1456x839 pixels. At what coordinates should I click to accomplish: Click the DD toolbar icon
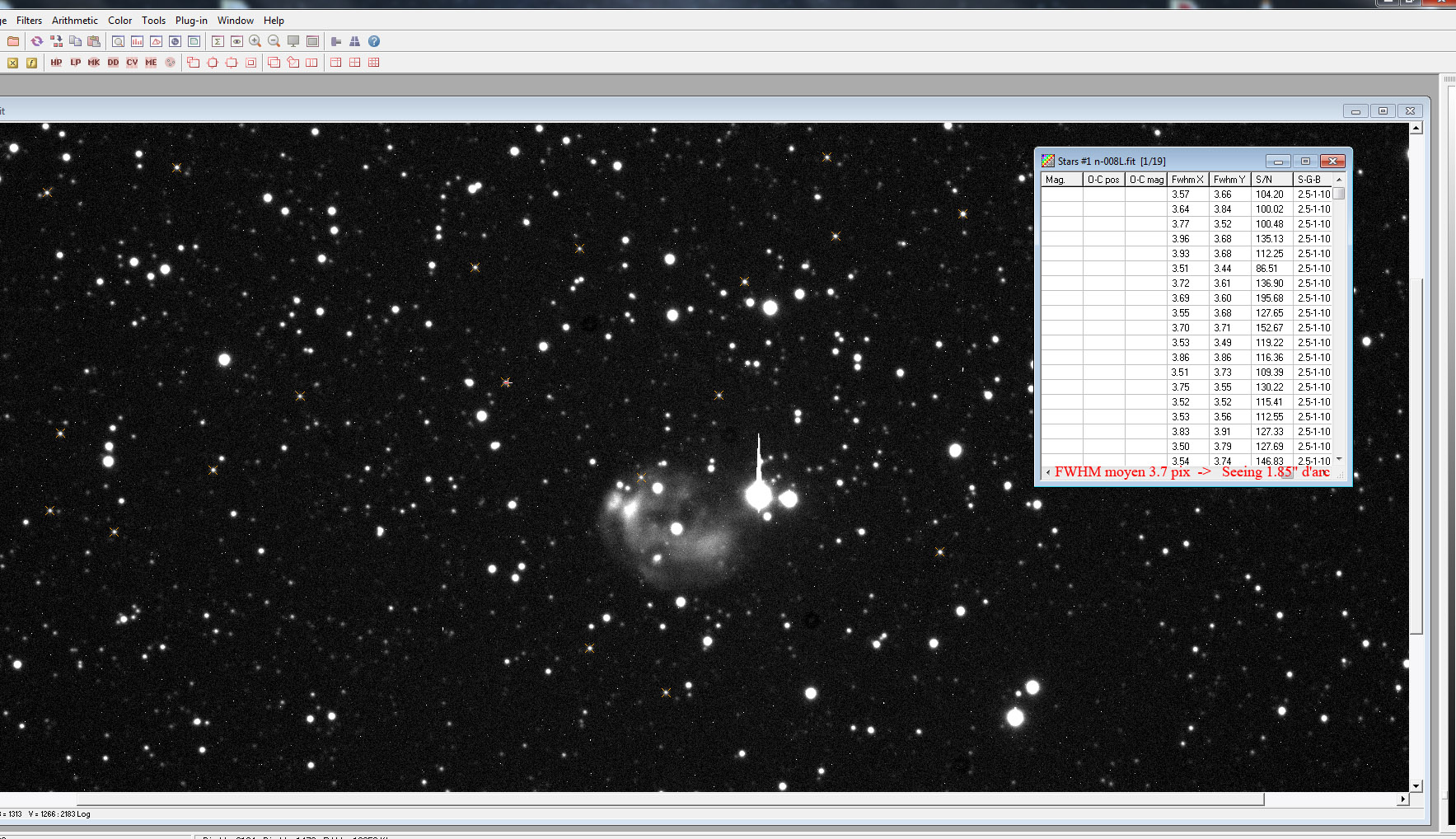click(113, 63)
